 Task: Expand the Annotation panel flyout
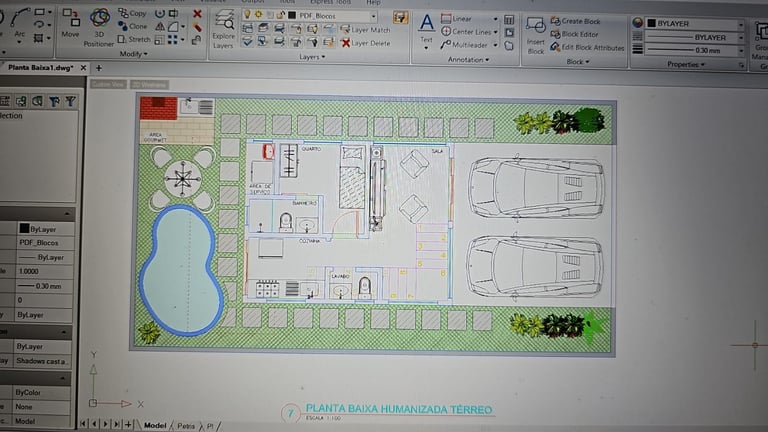point(468,60)
